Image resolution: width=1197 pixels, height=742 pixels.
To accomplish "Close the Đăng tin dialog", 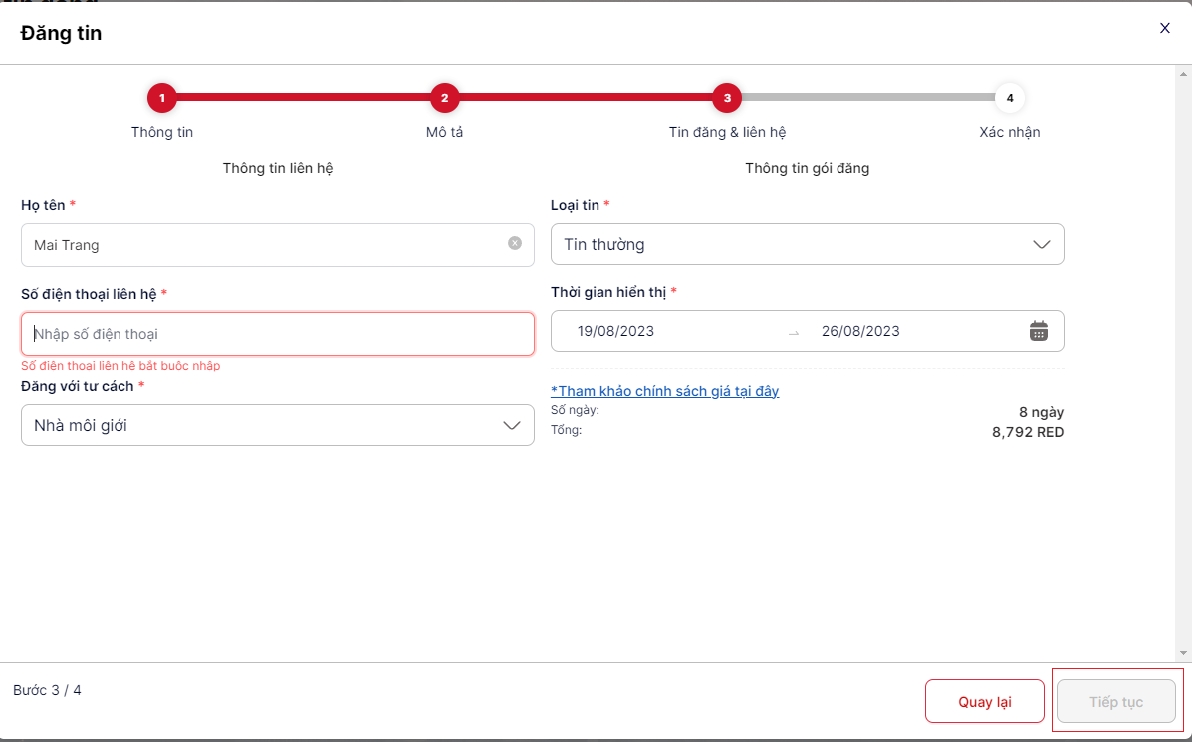I will [1164, 28].
